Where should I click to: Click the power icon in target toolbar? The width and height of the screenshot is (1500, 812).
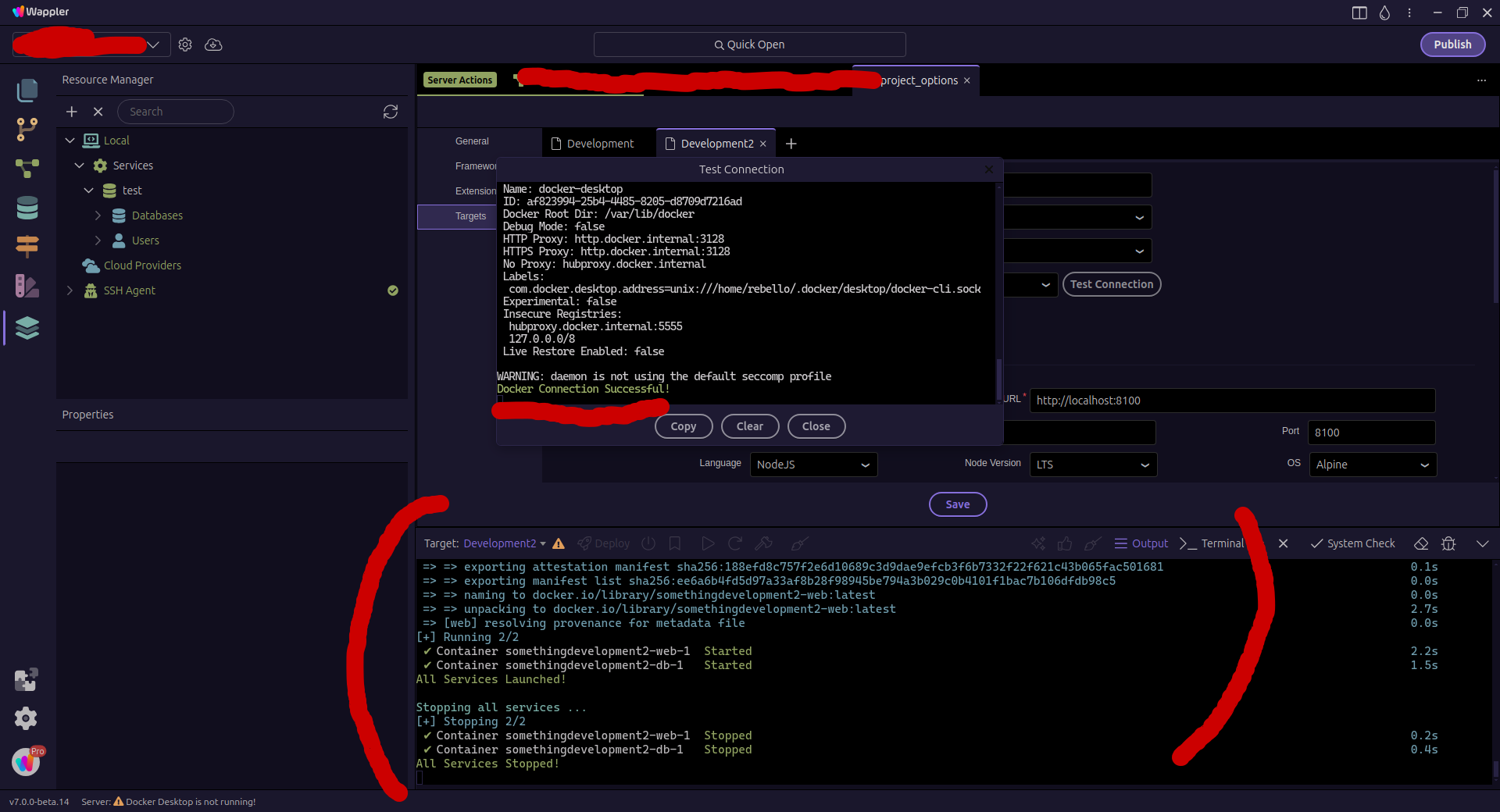[x=648, y=543]
